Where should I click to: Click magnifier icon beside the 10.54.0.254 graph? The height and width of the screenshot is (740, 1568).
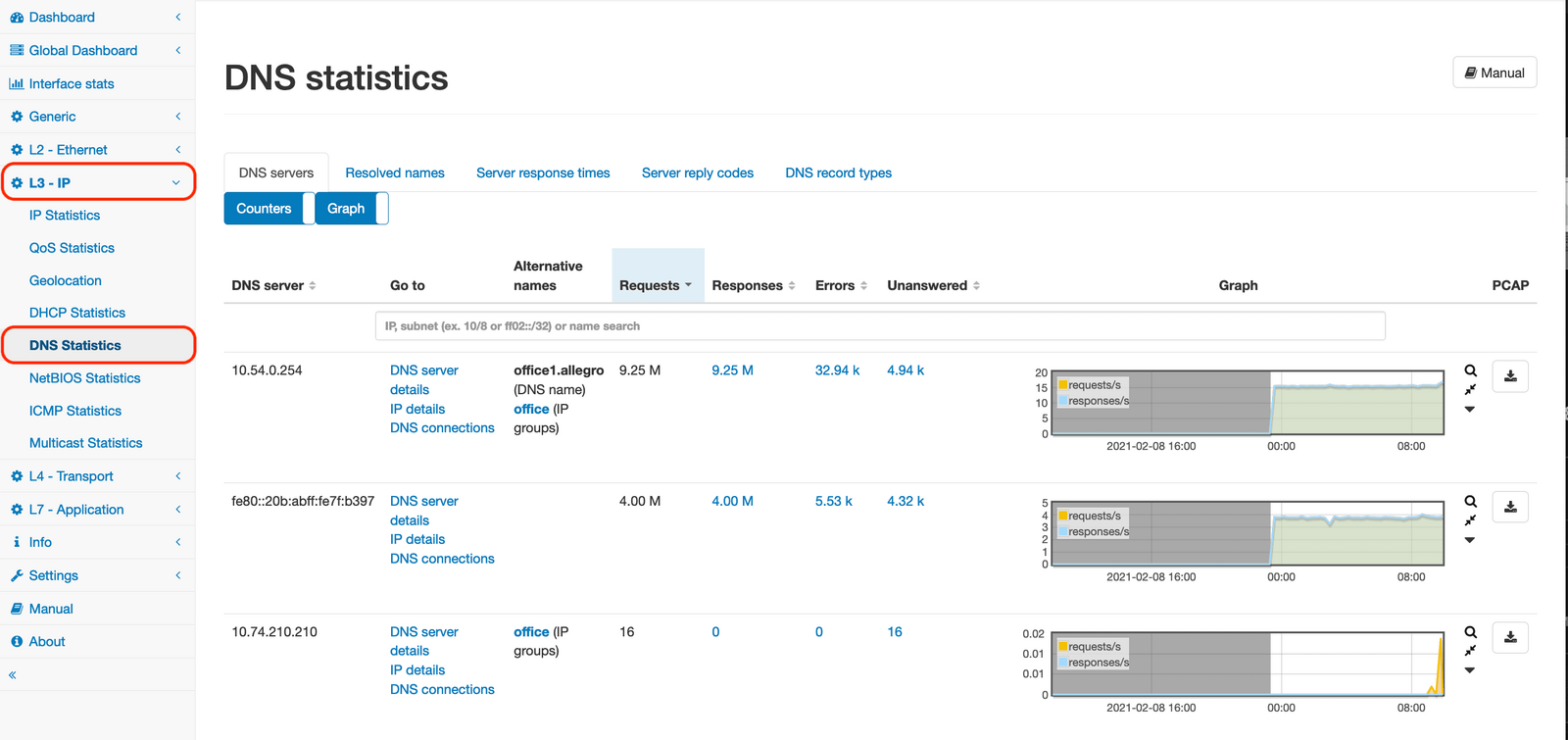1470,370
